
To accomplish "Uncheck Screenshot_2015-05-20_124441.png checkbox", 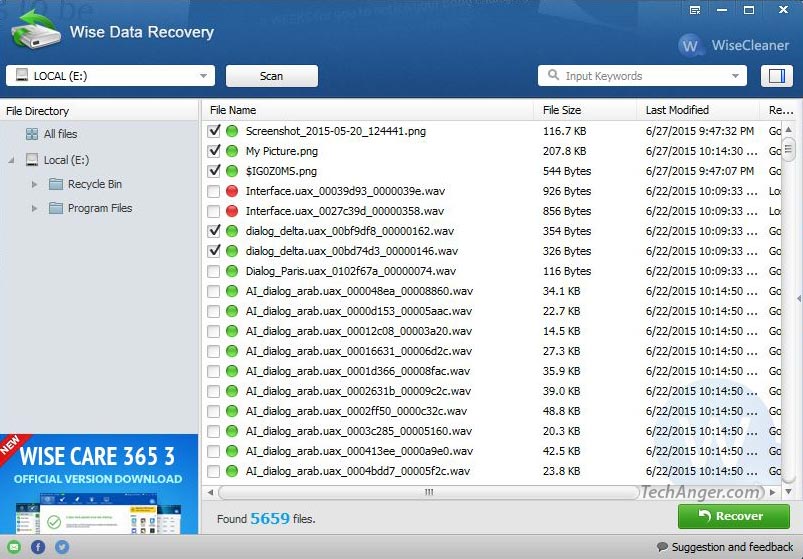I will pyautogui.click(x=214, y=131).
